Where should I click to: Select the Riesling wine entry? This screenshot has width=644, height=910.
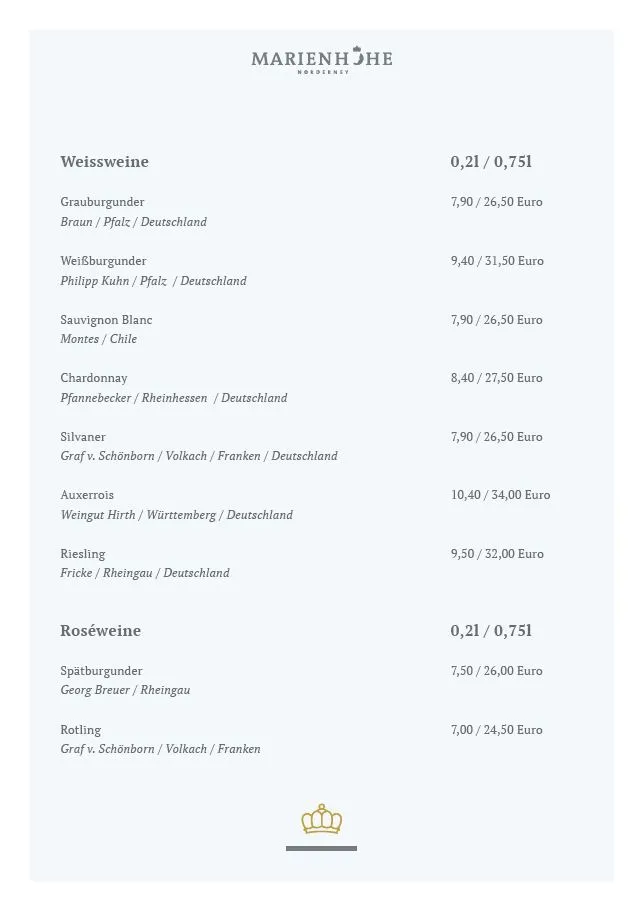click(x=82, y=554)
